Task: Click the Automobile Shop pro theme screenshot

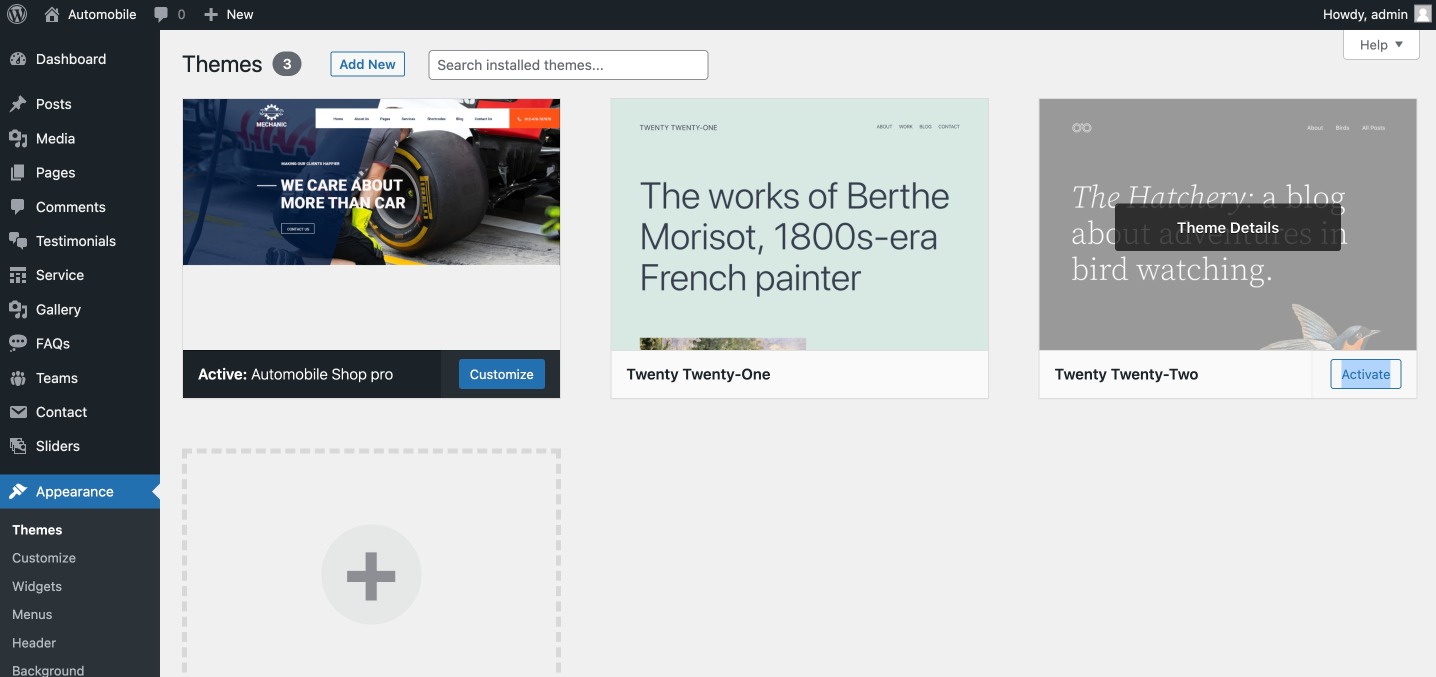Action: click(x=371, y=224)
